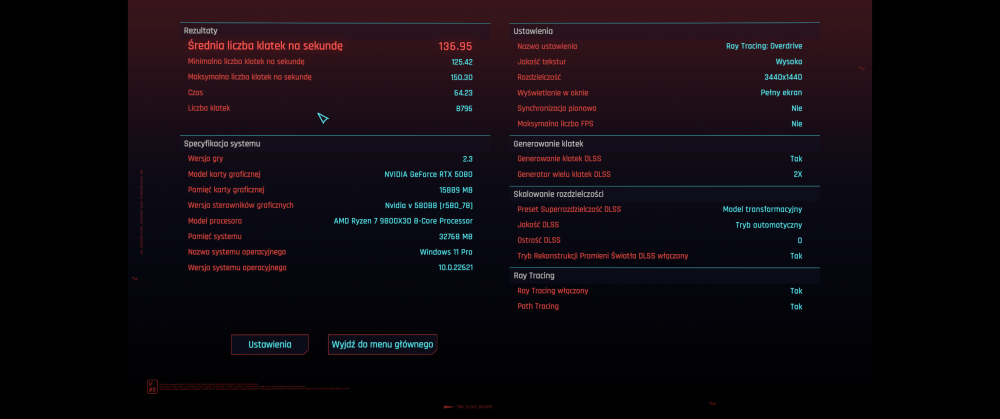Click Tryb Rekonstrukcji Promieni Światła DLSS label
Screen dimensions: 1000x419
pyautogui.click(x=603, y=256)
